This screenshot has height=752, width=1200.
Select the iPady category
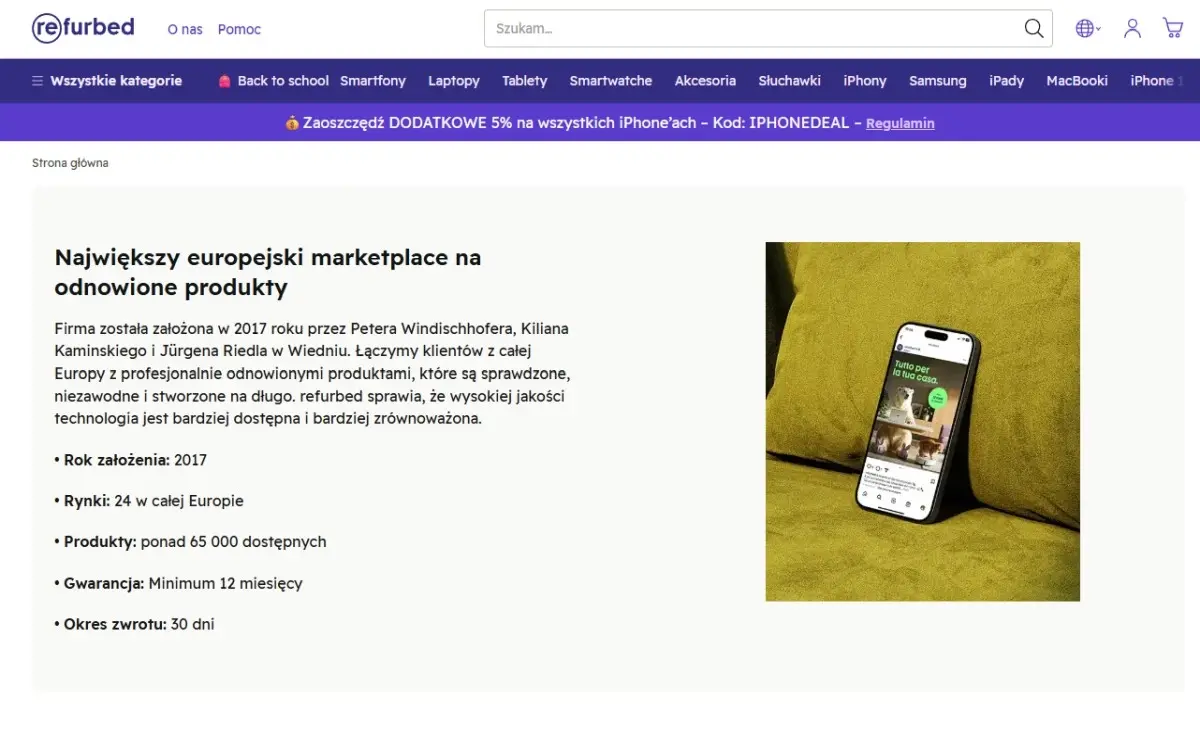coord(1007,81)
